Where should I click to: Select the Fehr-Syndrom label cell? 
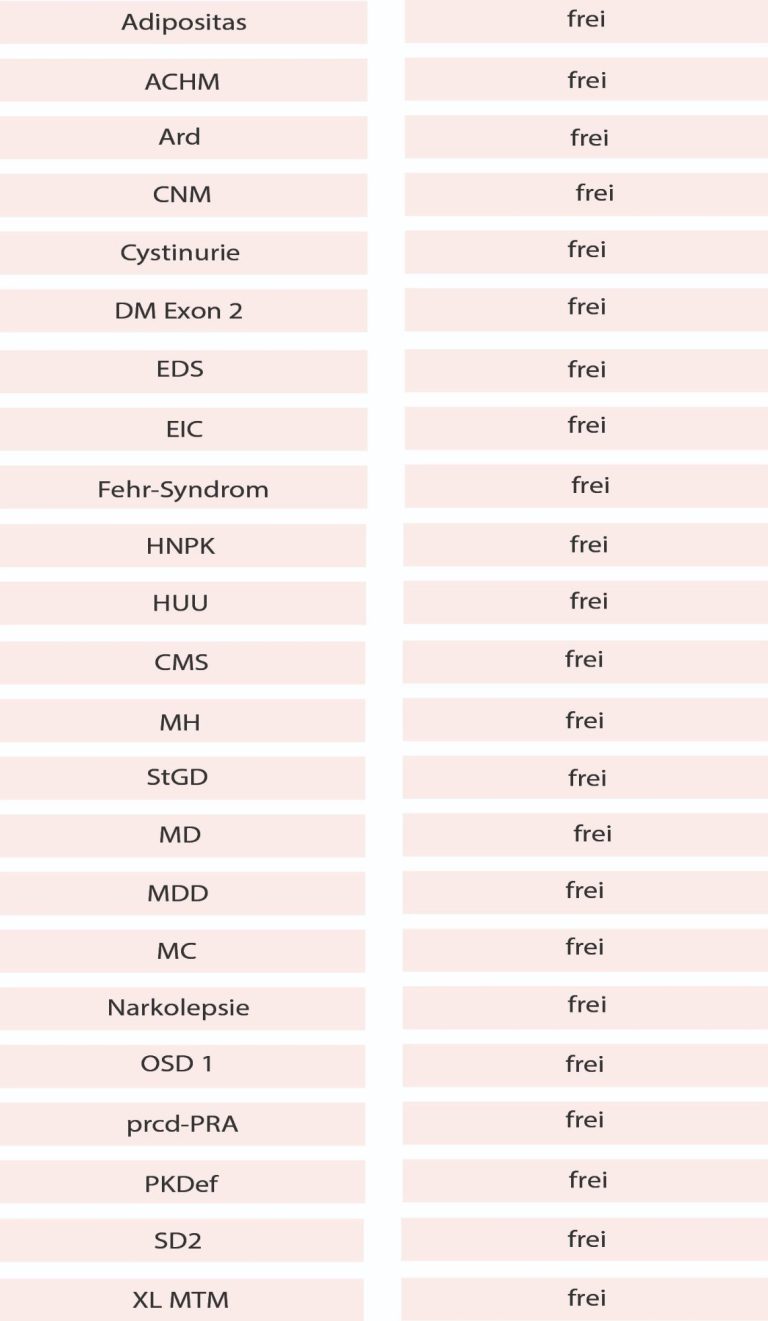183,489
